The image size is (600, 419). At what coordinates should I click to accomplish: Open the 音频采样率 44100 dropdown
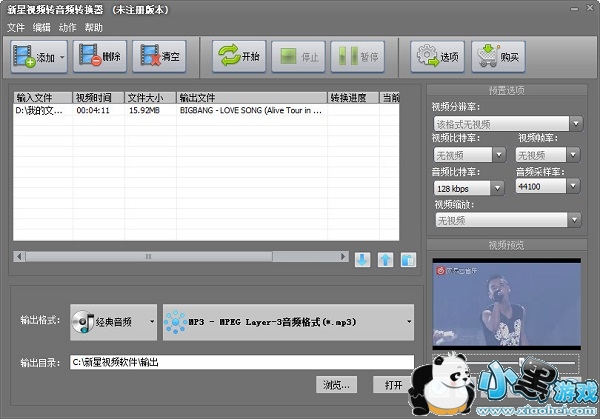(547, 186)
